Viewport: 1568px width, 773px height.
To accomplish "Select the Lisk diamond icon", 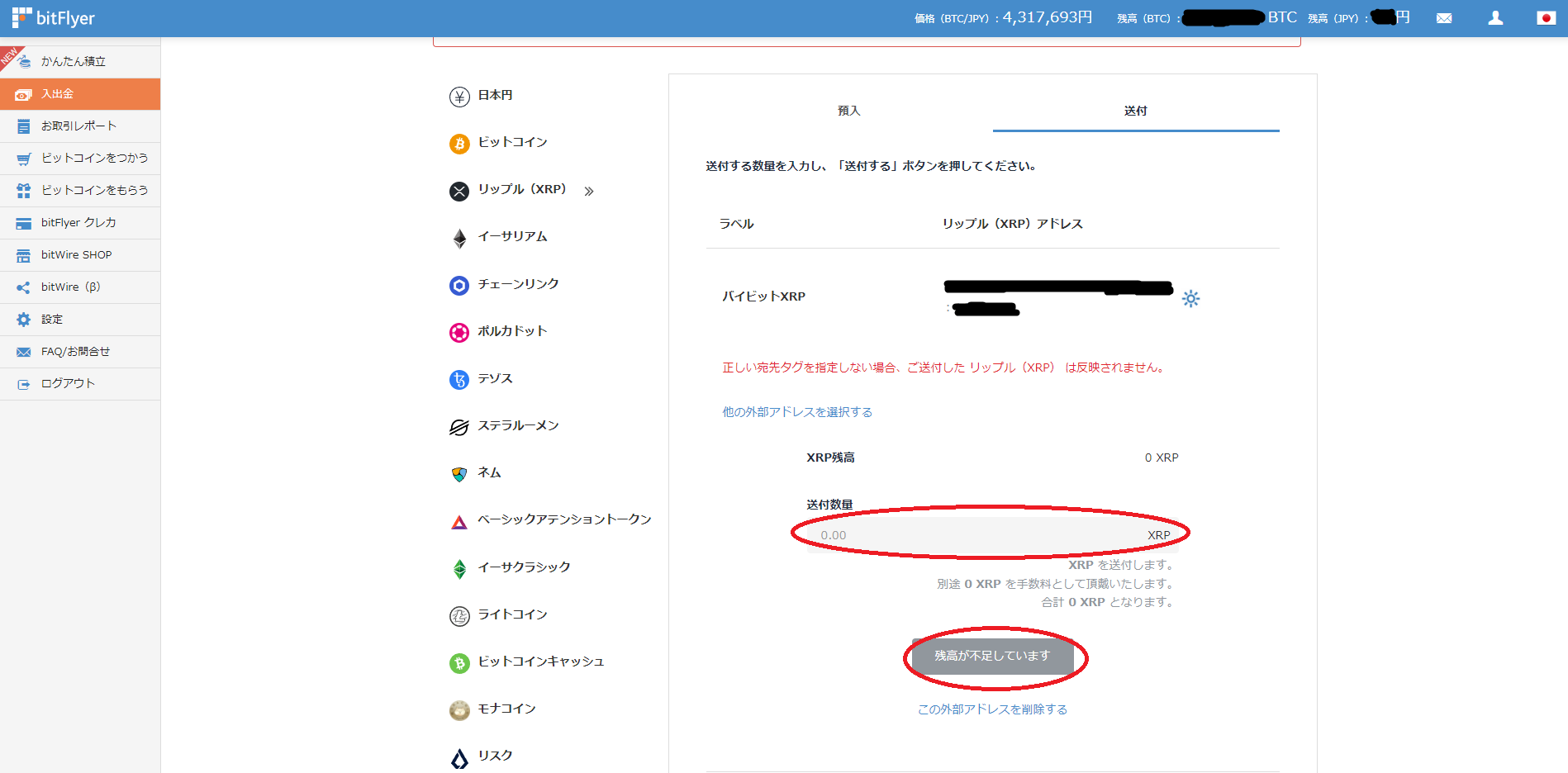I will tap(459, 757).
